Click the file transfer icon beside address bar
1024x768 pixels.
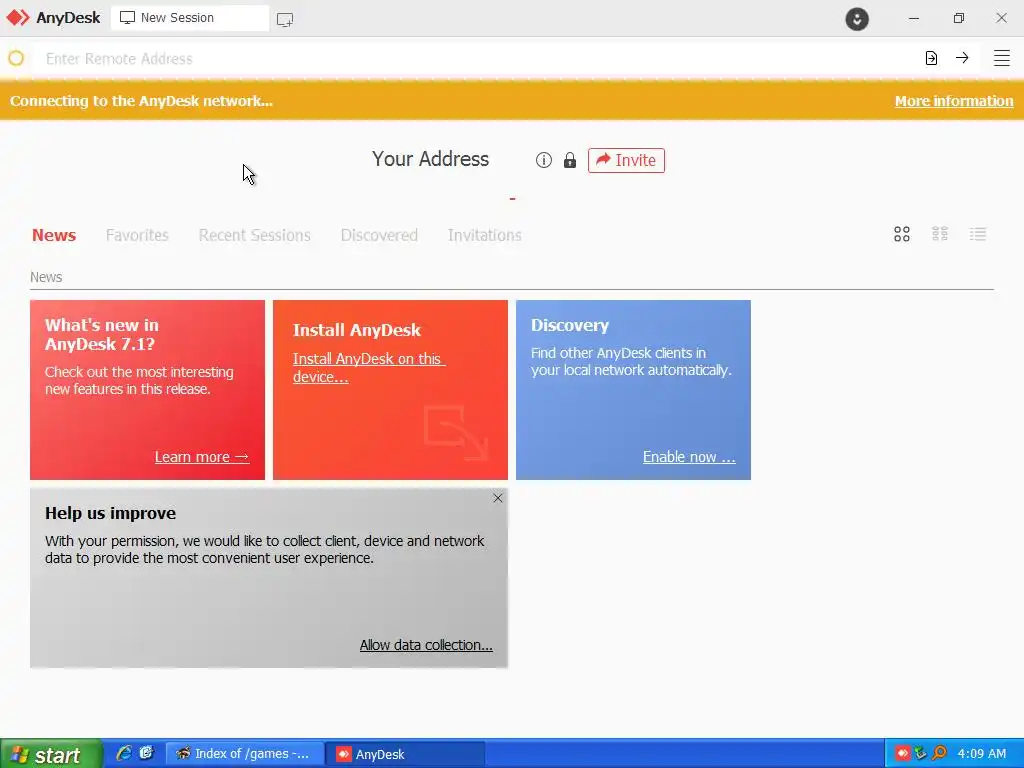point(931,58)
